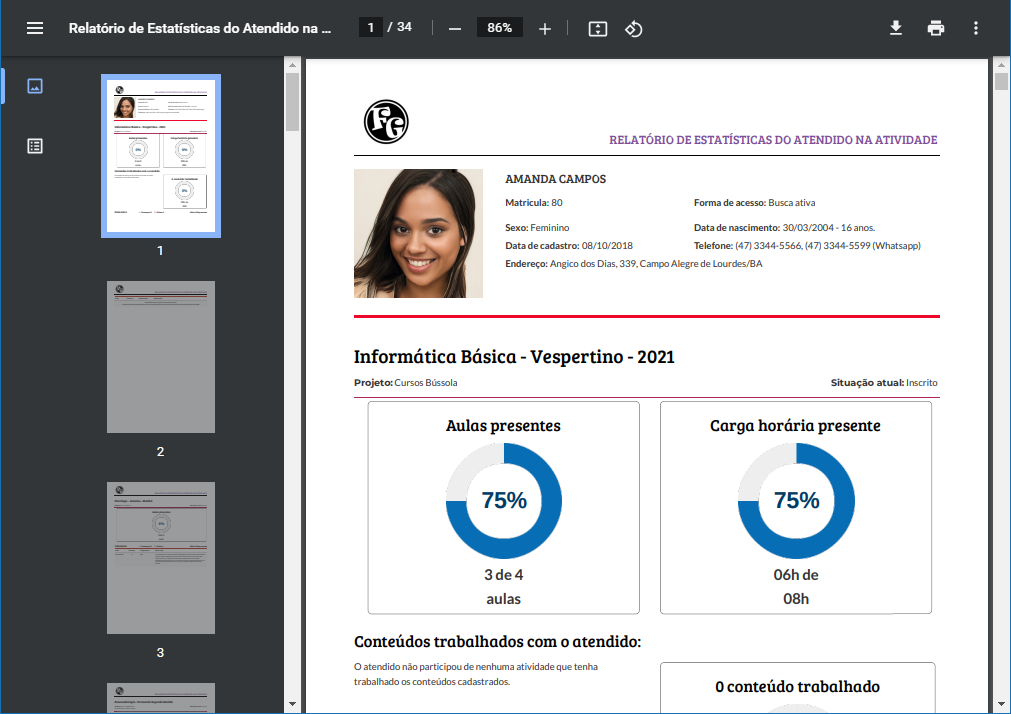
Task: Open the sidebar hamburger menu
Action: 35,28
